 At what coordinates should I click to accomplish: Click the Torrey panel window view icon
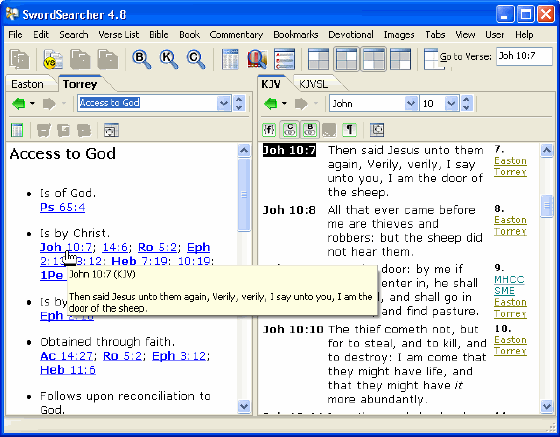111,130
